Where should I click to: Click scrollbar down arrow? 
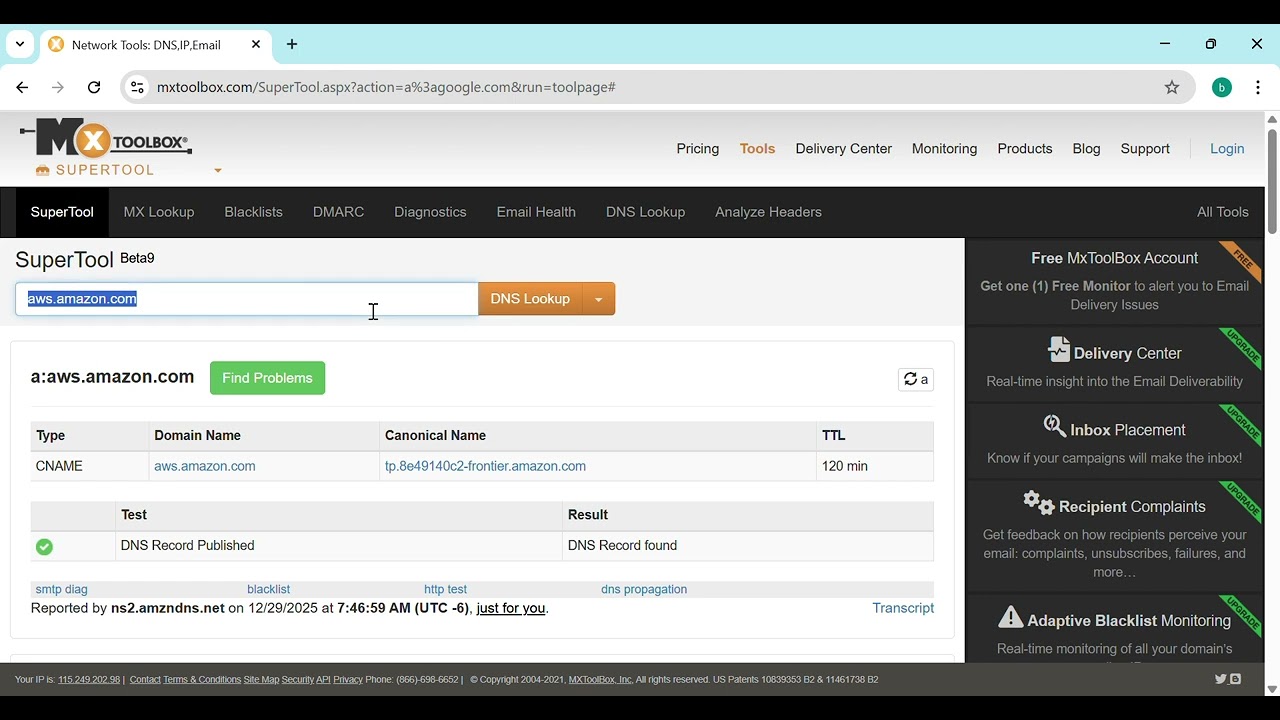click(1272, 690)
